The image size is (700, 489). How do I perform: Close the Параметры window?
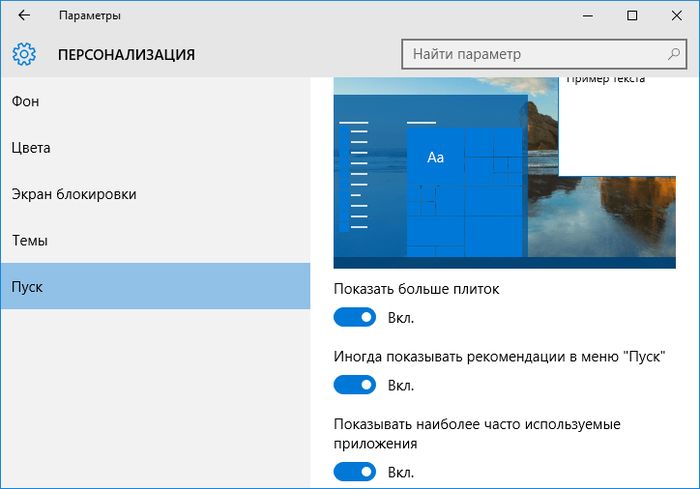[x=677, y=16]
